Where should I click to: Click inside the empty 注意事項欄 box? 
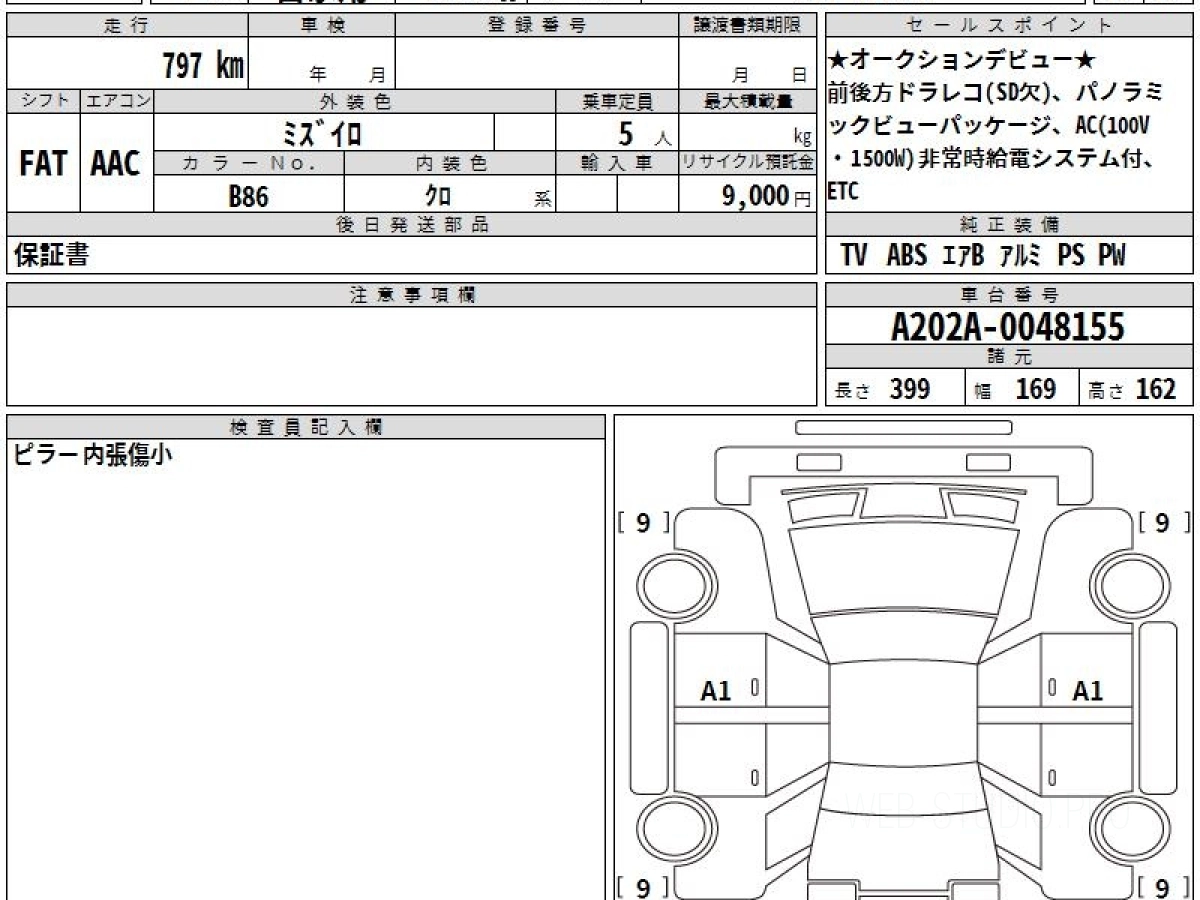pos(410,355)
